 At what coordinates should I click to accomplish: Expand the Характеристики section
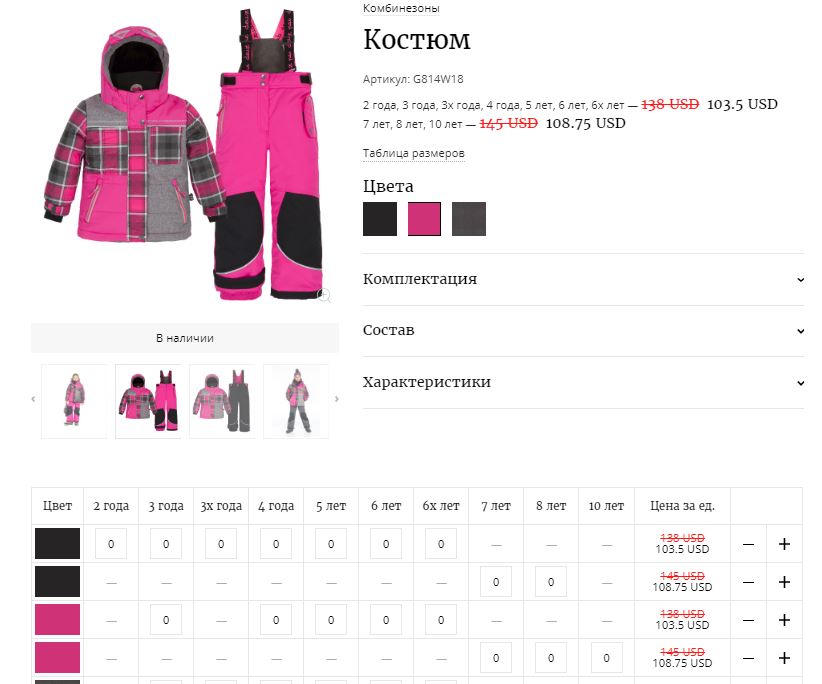coord(583,382)
